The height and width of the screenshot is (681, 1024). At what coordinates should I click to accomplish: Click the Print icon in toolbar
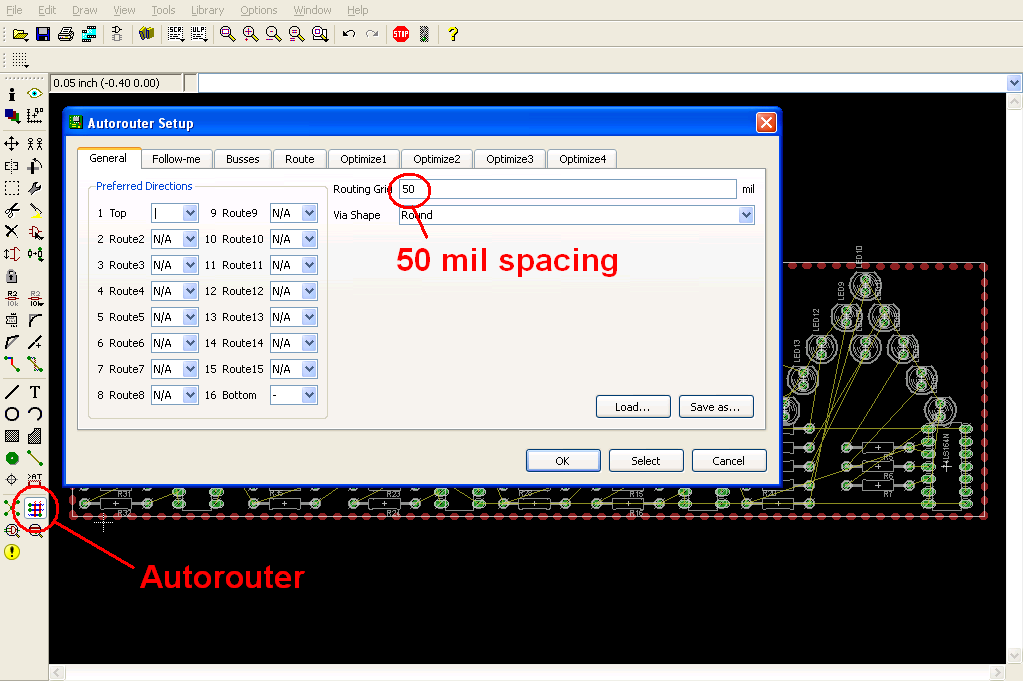65,34
